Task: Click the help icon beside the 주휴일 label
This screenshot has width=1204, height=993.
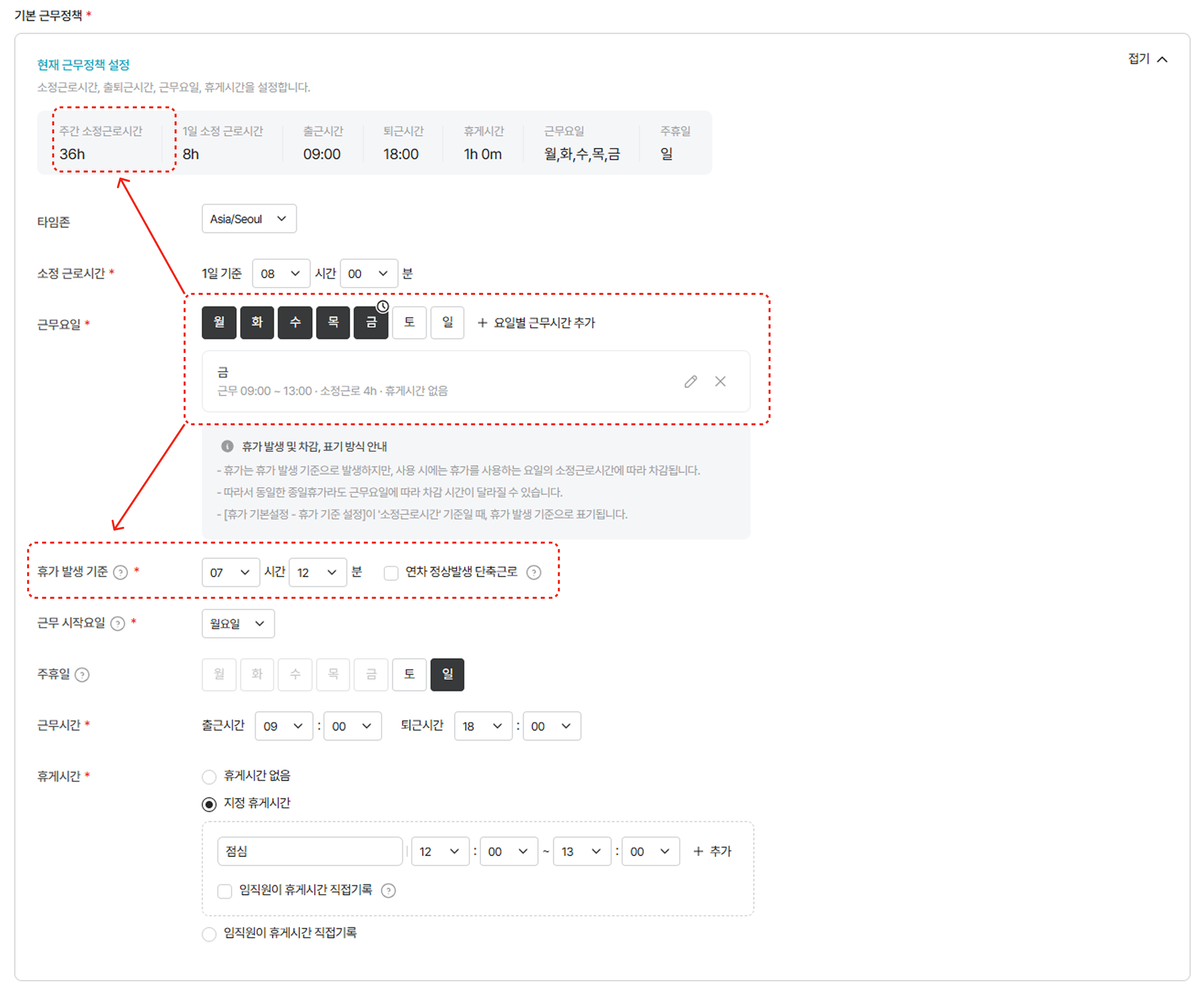Action: tap(82, 675)
